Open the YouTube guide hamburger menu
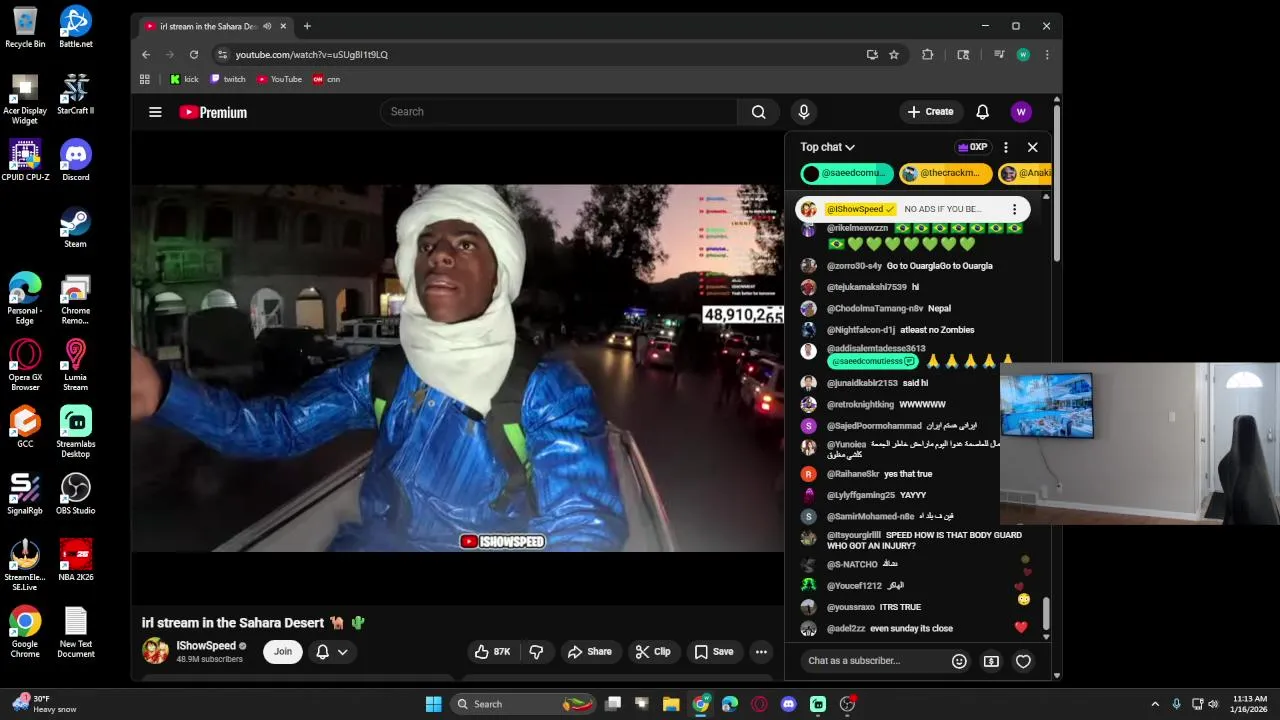Image resolution: width=1280 pixels, height=720 pixels. 155,112
